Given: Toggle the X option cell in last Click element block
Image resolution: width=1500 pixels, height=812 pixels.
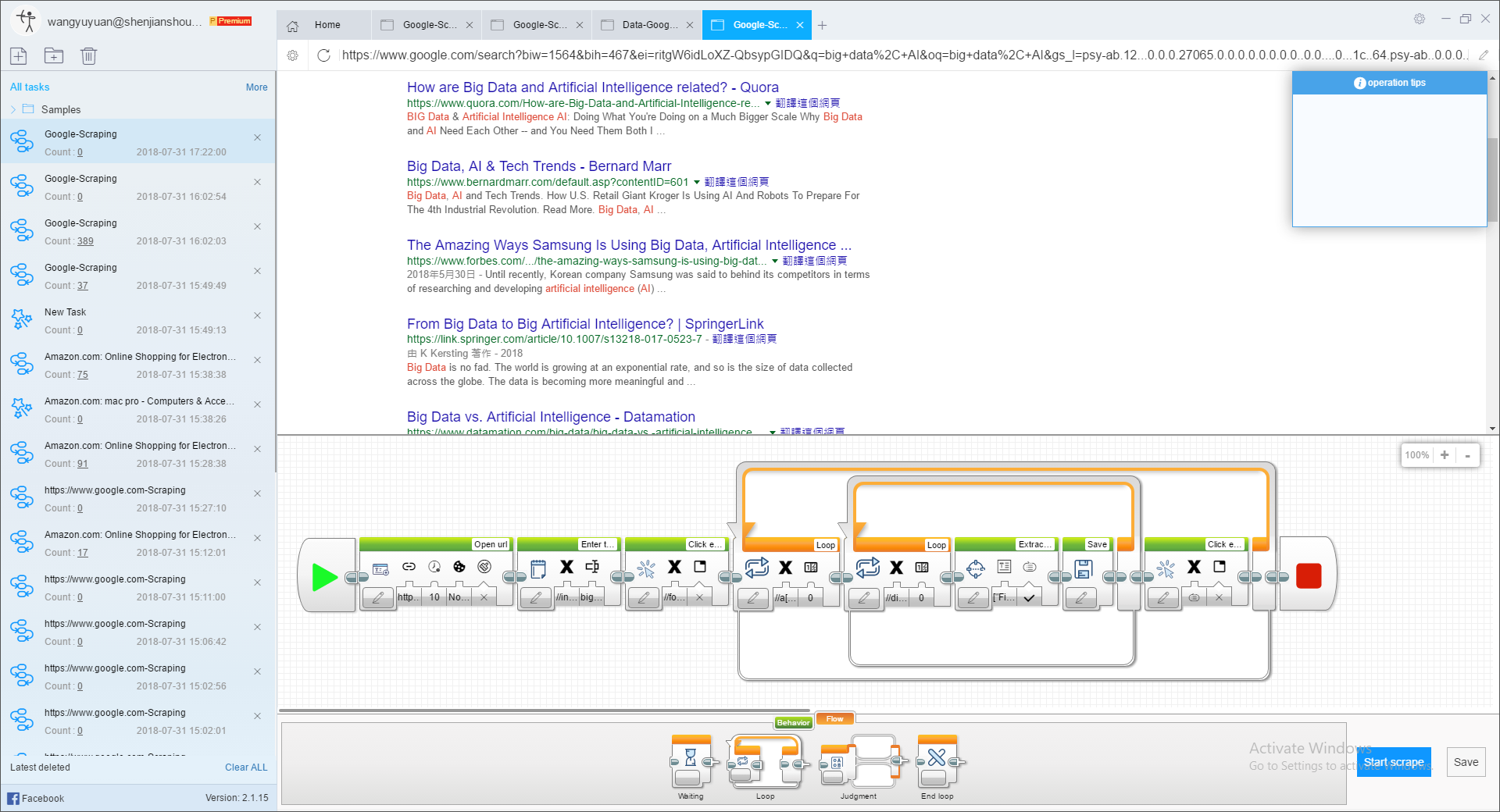Looking at the screenshot, I should coord(1219,597).
